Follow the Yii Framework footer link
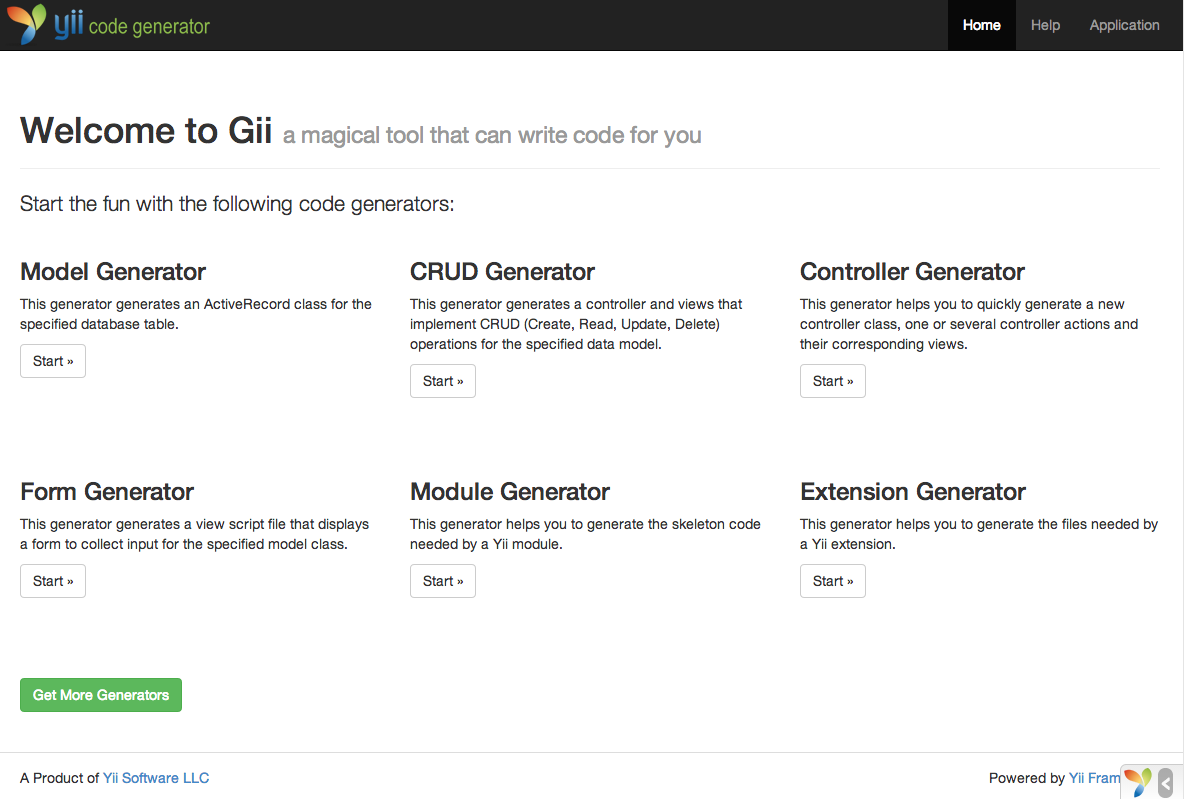The image size is (1184, 799). pos(1094,778)
